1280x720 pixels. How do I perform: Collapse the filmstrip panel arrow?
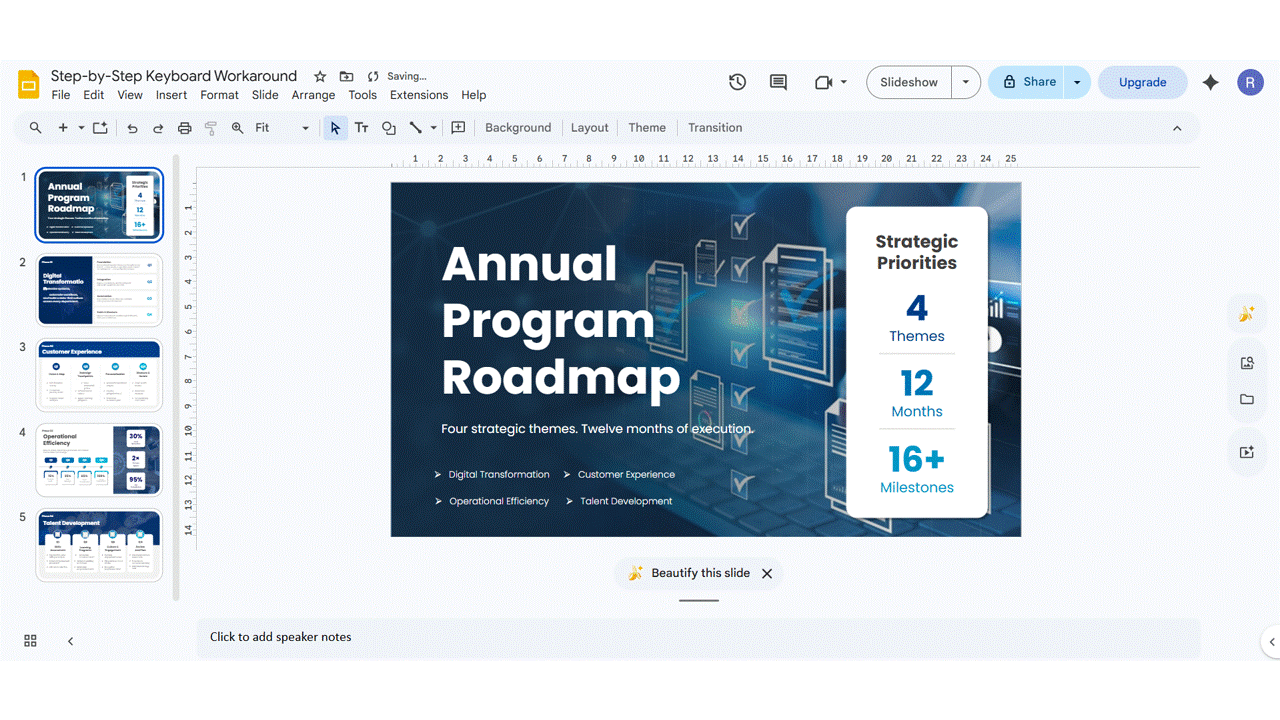(x=70, y=641)
